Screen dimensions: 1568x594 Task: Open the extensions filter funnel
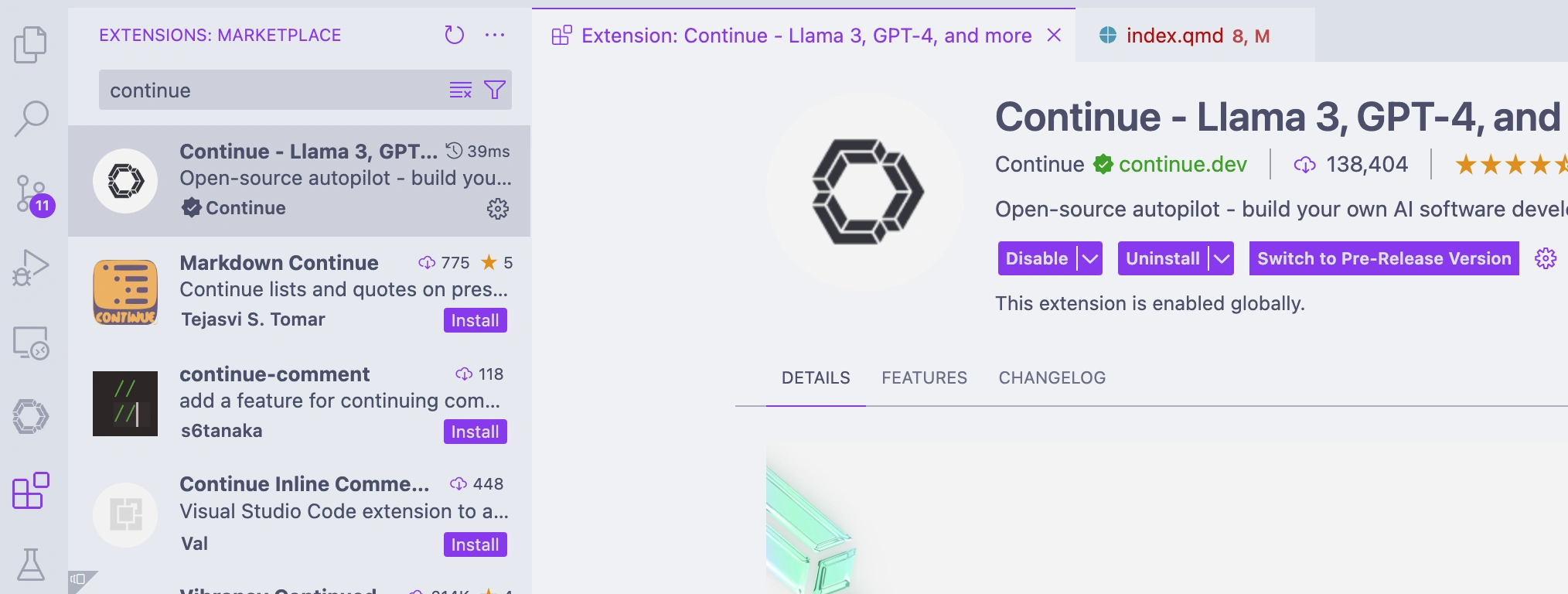(x=495, y=90)
